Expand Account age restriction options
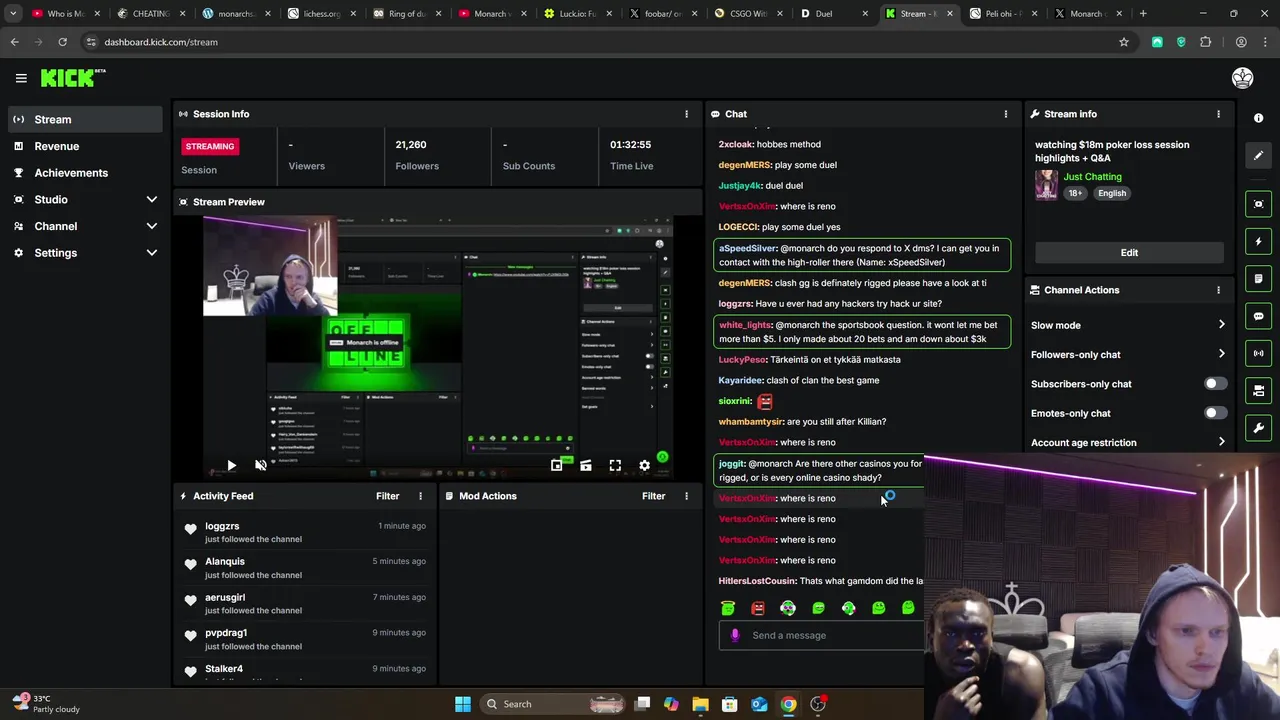Image resolution: width=1280 pixels, height=720 pixels. (1221, 442)
